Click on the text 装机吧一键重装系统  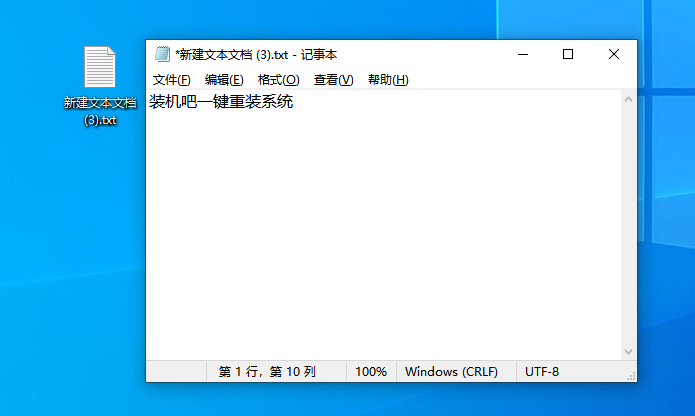click(221, 102)
